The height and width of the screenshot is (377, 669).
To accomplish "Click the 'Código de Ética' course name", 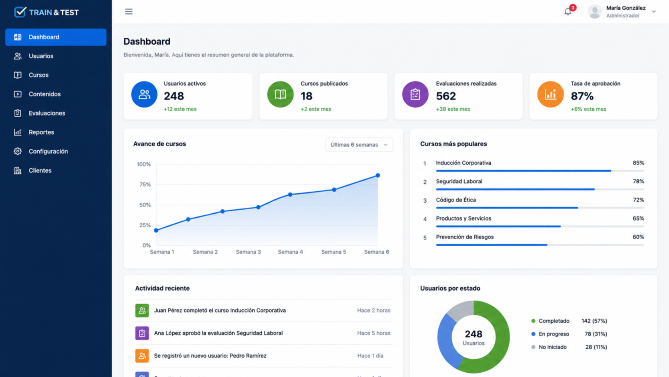I will point(456,200).
